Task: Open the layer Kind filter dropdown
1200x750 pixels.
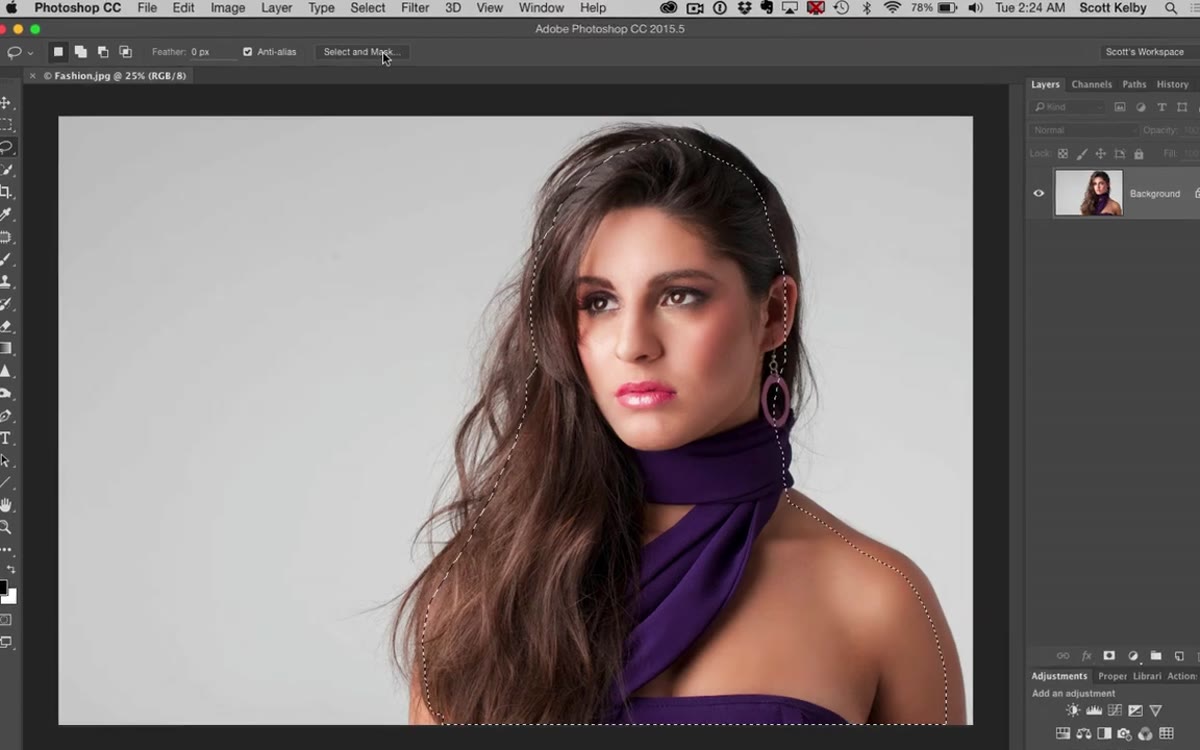Action: point(1068,107)
